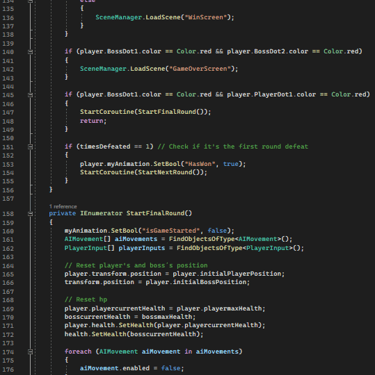Click SceneManager on line 142
Viewport: 375px width, 375px height.
pos(103,69)
